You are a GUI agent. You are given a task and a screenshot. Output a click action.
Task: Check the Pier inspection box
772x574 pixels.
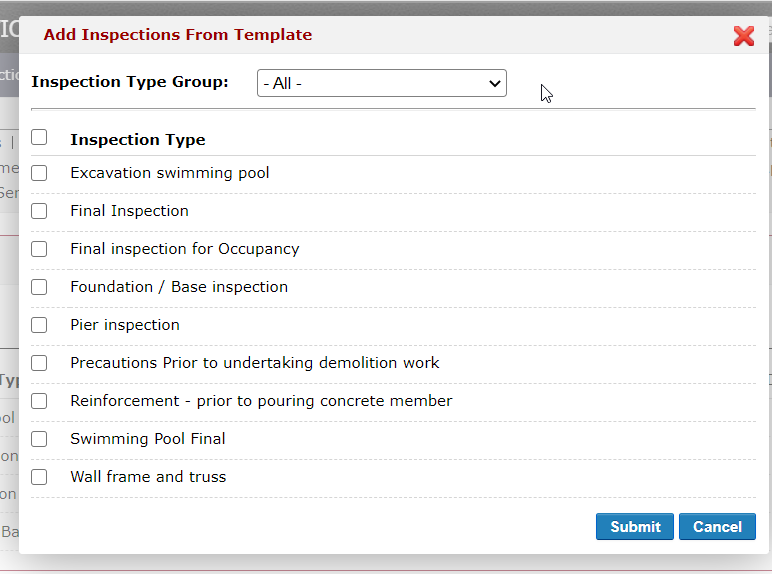(39, 325)
